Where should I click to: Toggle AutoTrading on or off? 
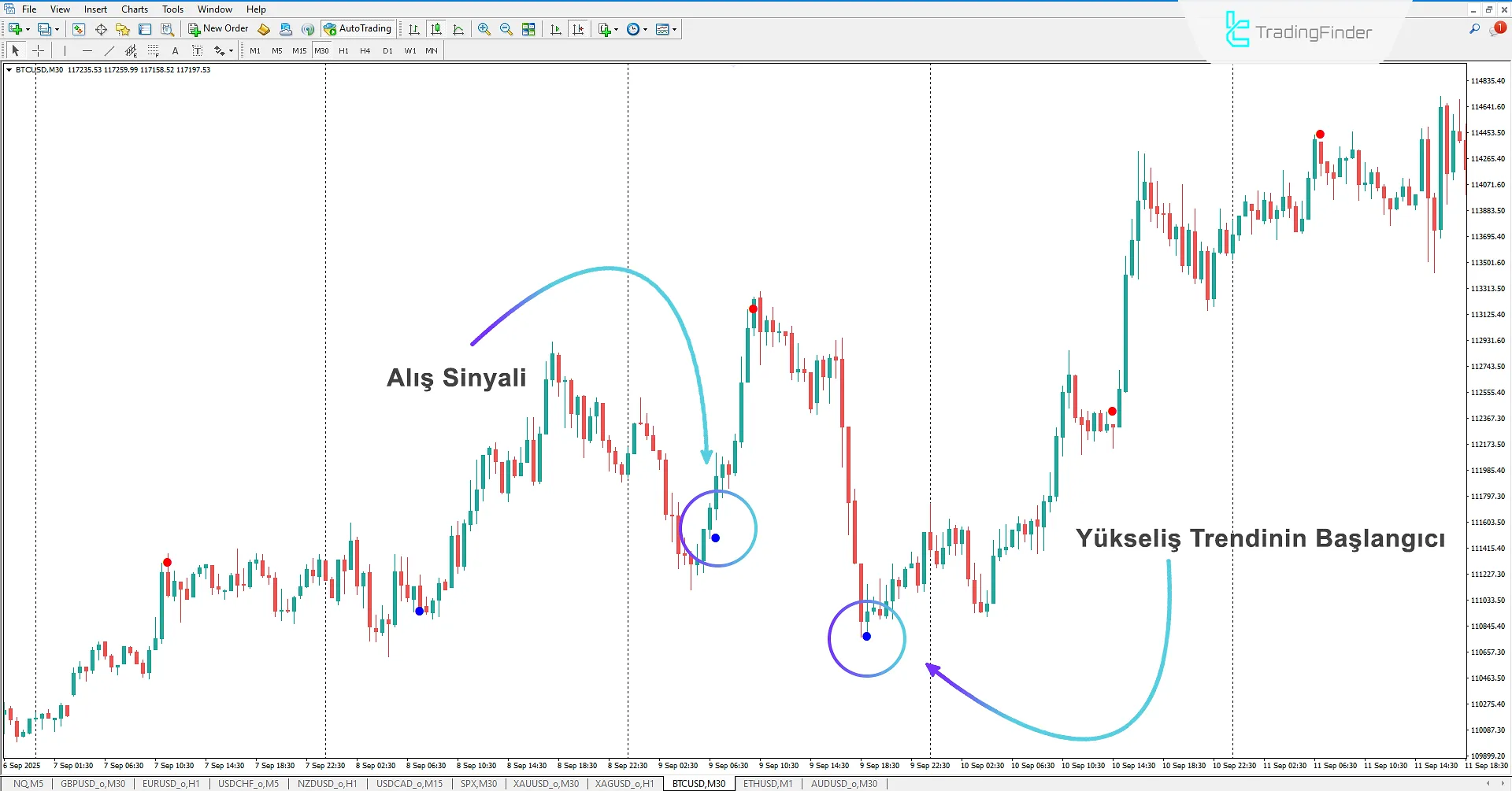click(358, 29)
